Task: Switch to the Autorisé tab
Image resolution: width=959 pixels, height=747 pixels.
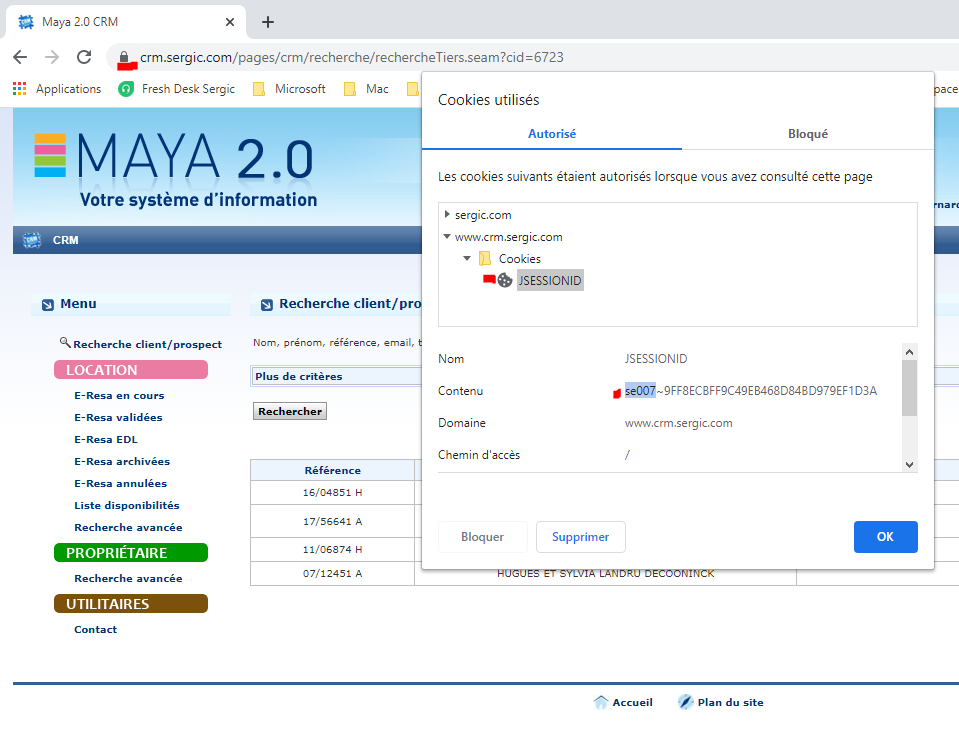Action: tap(552, 134)
